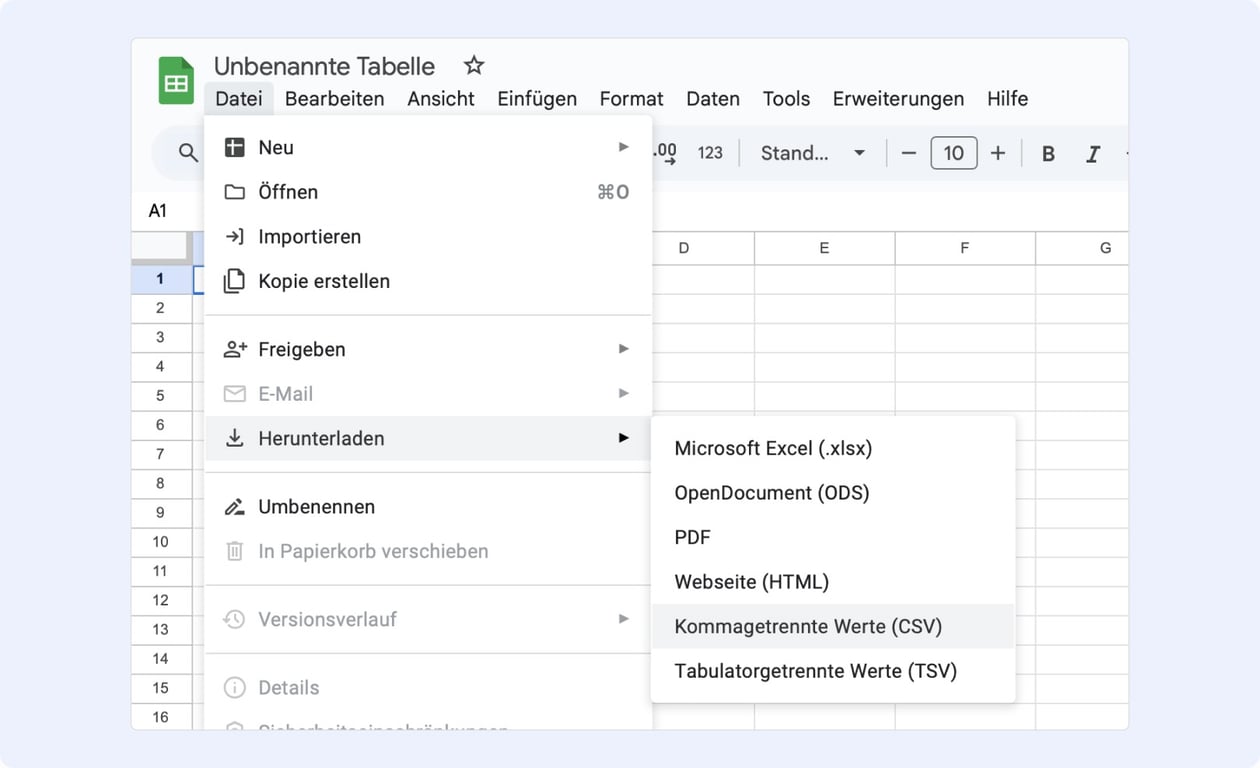This screenshot has height=768, width=1260.
Task: Click the document title Unbenannte Tabelle
Action: (x=324, y=66)
